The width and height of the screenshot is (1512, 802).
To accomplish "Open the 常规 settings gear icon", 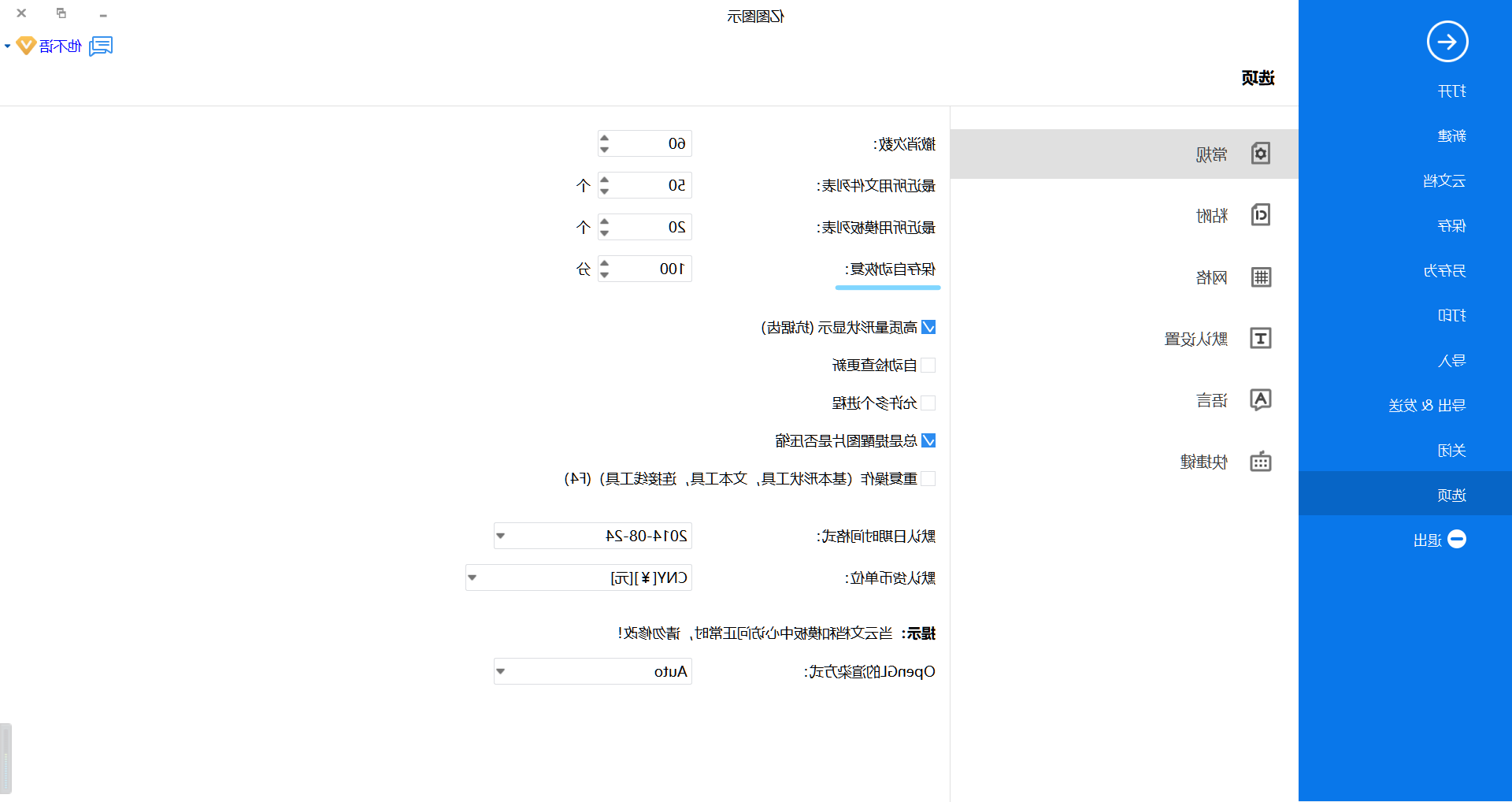I will coord(1261,153).
